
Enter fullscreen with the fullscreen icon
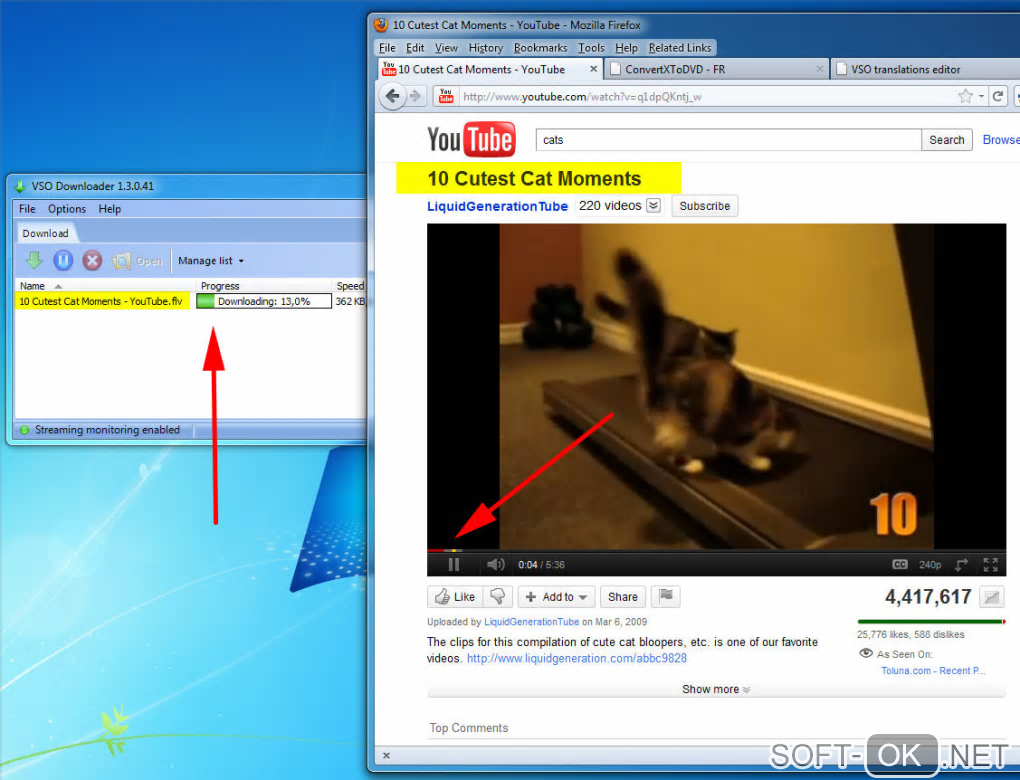[990, 565]
